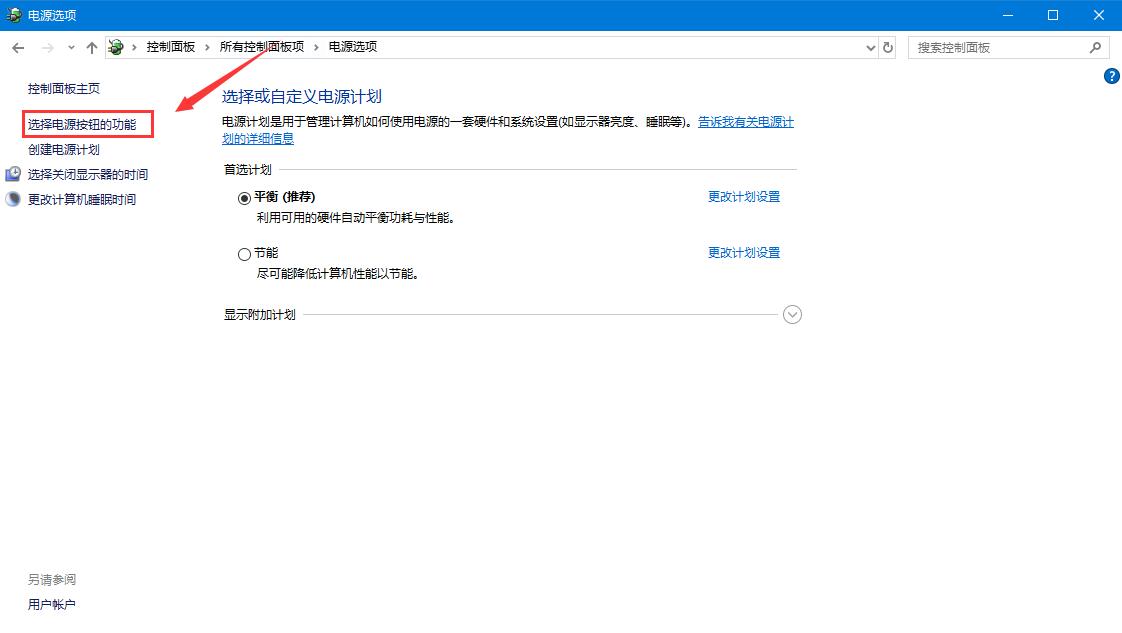Click the 创建电源计划 link
This screenshot has height=633, width=1122.
[64, 149]
